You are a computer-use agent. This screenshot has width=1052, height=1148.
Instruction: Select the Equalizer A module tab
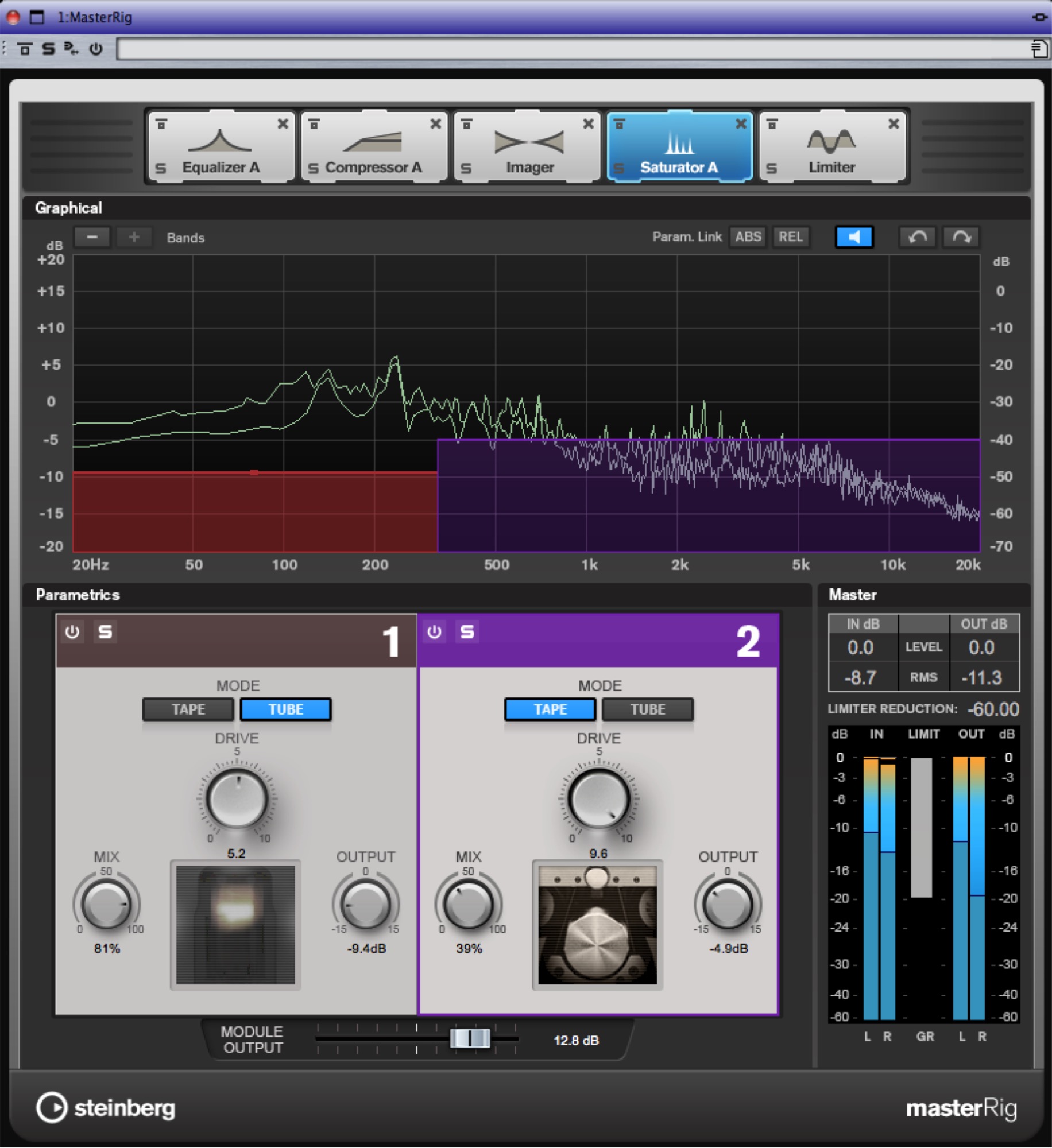[221, 147]
